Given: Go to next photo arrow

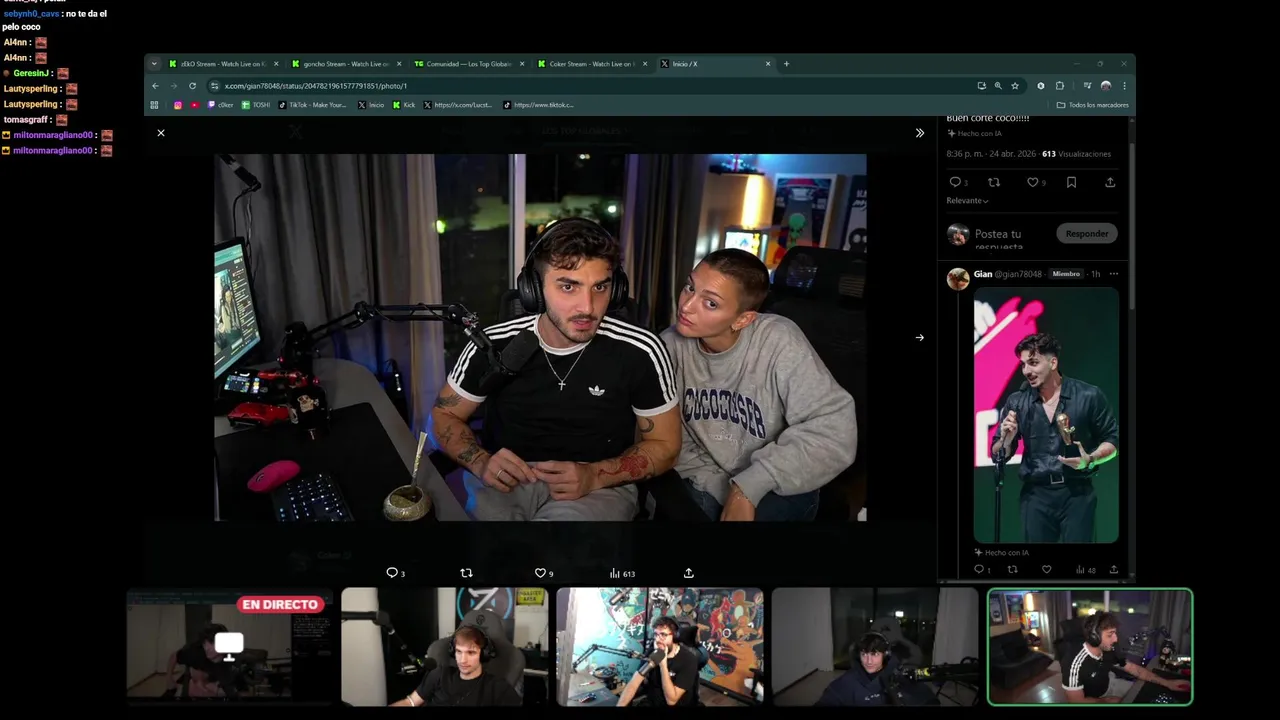Looking at the screenshot, I should click(920, 337).
